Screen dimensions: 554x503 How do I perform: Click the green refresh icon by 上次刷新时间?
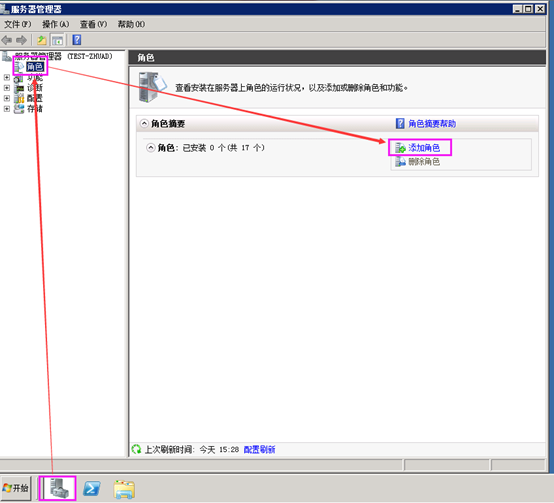pos(136,449)
